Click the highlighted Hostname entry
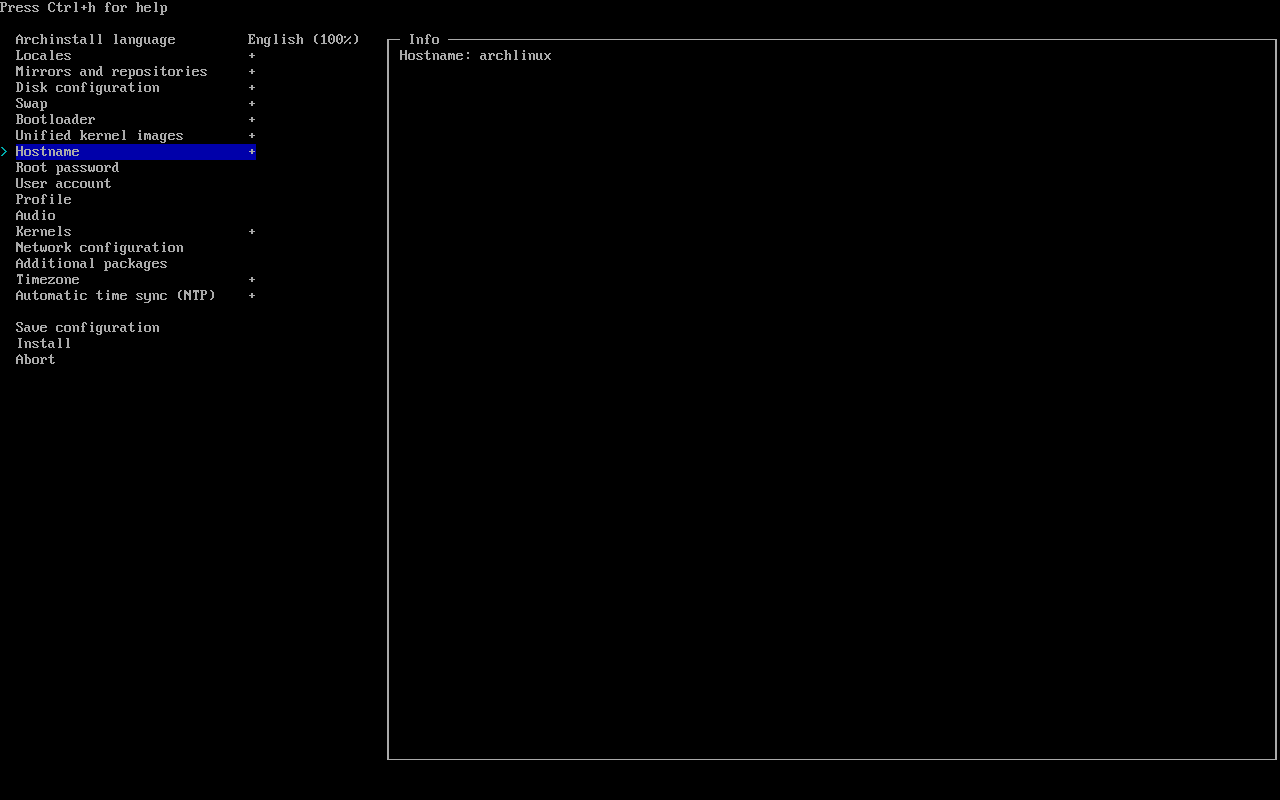Screen dimensions: 1280x800 (x=47, y=152)
